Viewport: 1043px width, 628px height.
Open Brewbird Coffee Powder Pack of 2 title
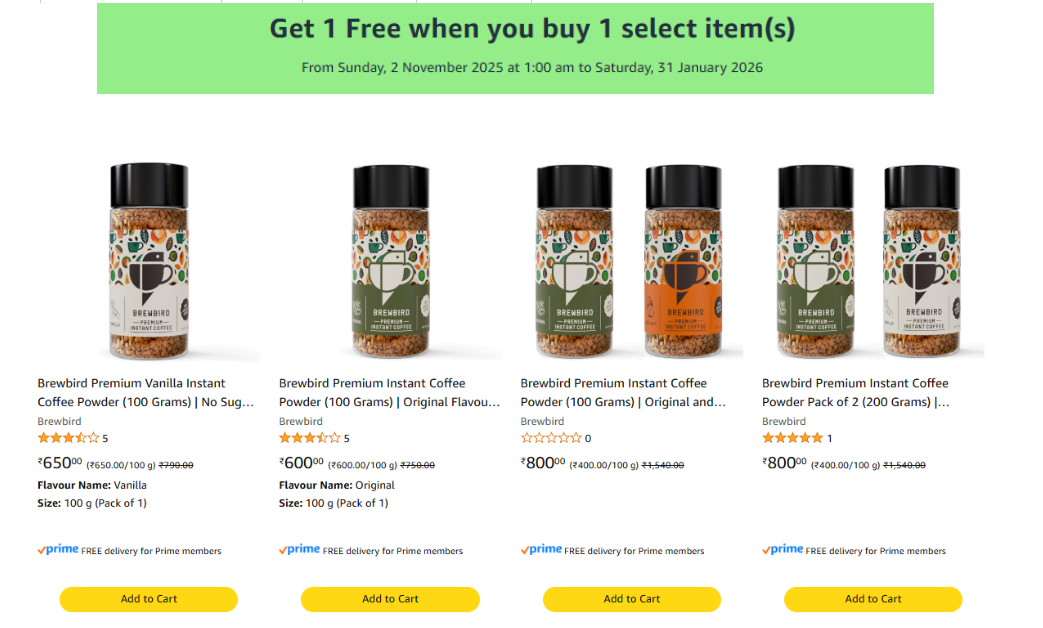point(855,392)
